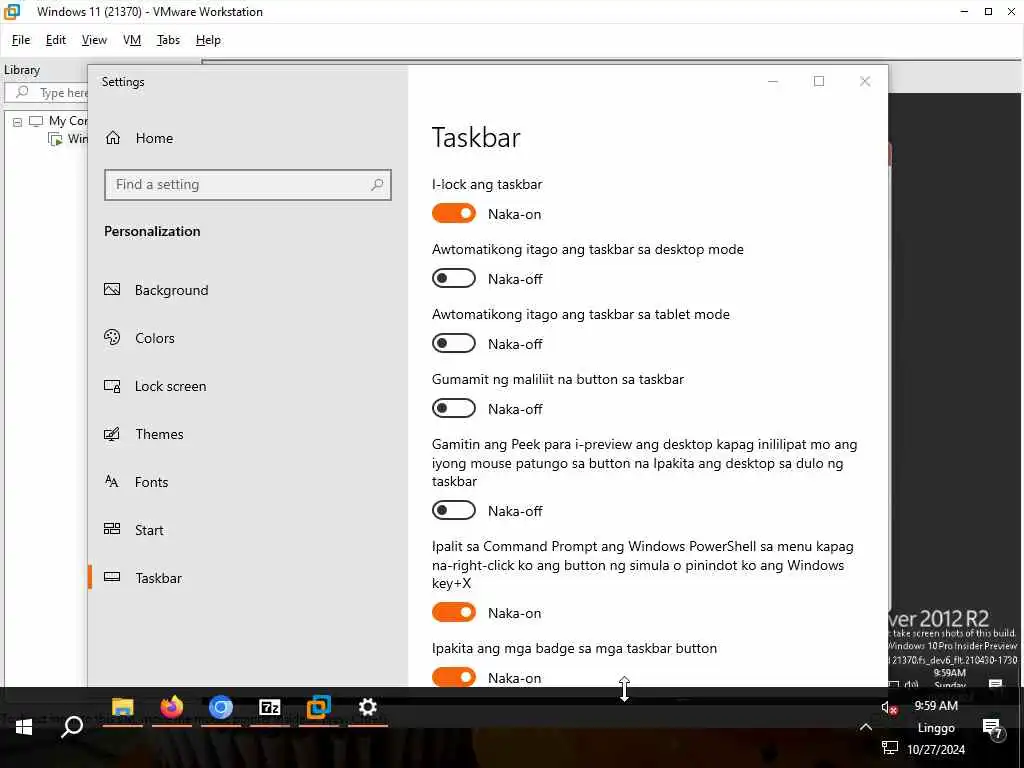This screenshot has height=768, width=1024.
Task: Enable auto-hide taskbar sa tablet mode
Action: click(x=454, y=344)
